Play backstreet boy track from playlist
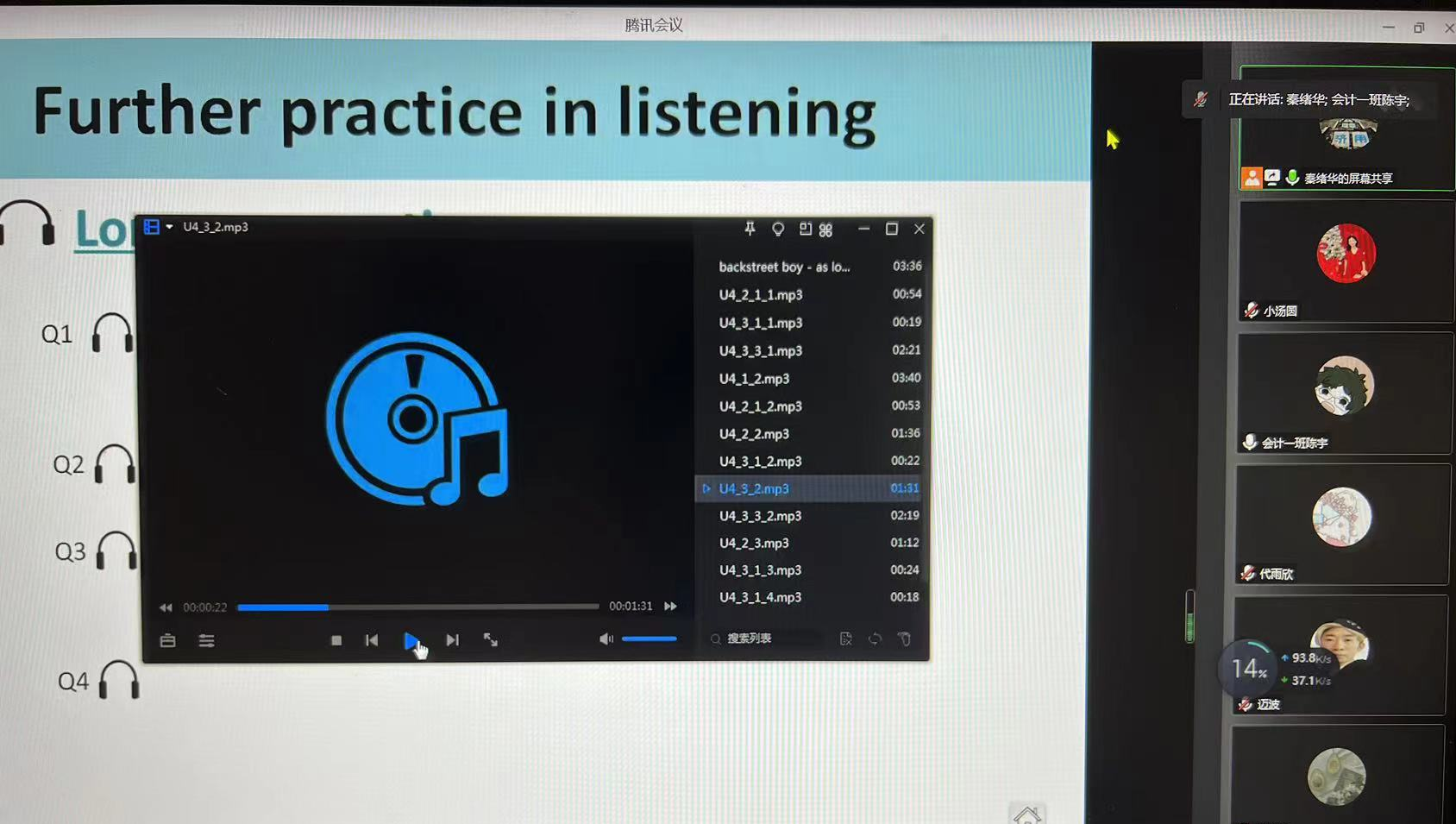Viewport: 1456px width, 824px height. click(x=784, y=267)
